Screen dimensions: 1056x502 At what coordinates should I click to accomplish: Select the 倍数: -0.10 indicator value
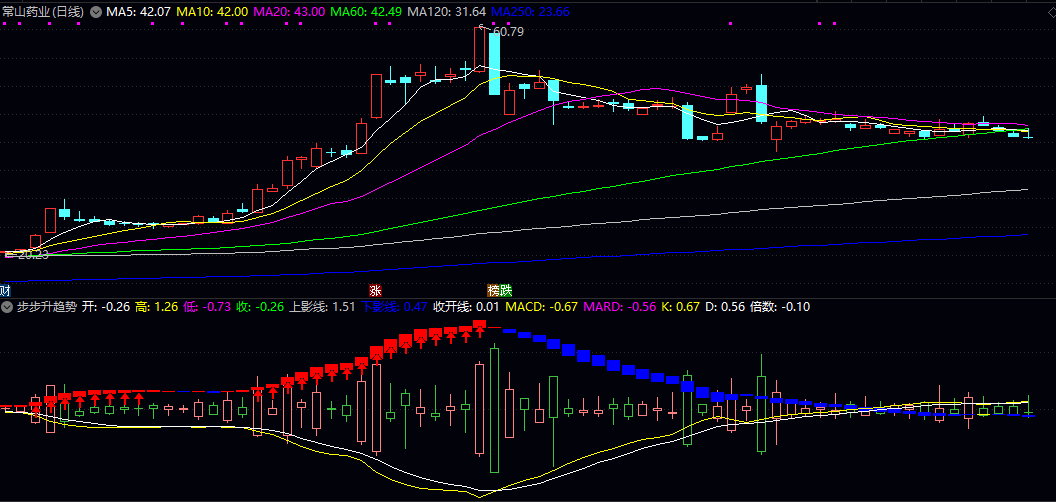coord(780,307)
